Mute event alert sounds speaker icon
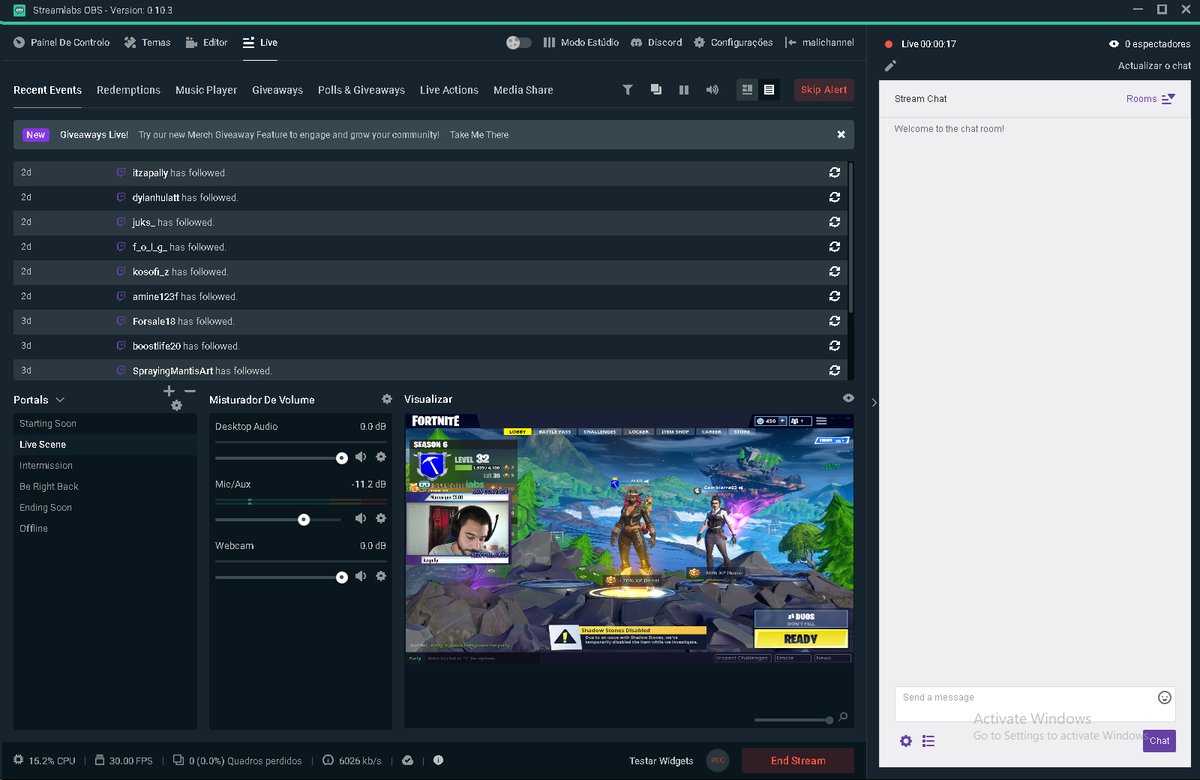Viewport: 1200px width, 780px height. (712, 90)
